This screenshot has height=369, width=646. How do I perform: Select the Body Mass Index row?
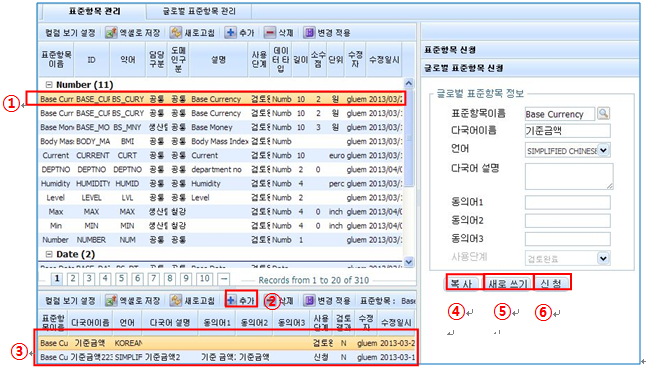tap(221, 142)
